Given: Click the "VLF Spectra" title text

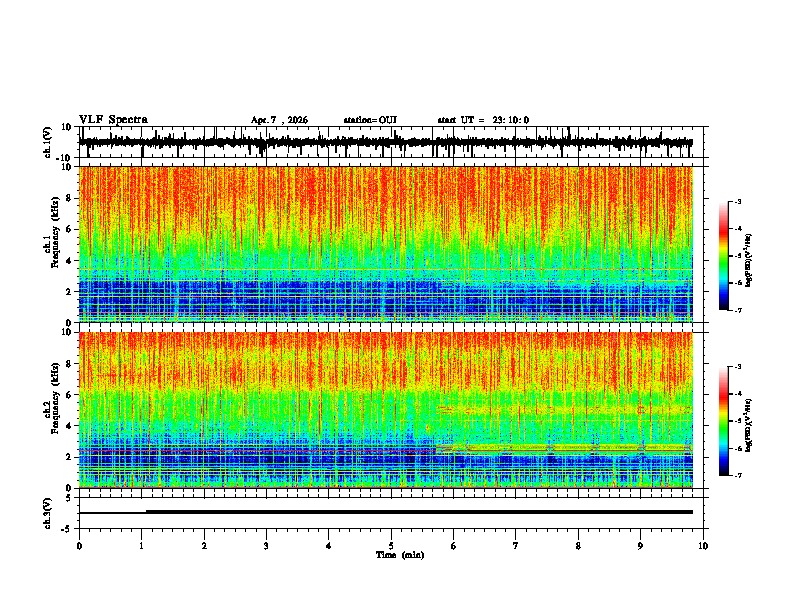Looking at the screenshot, I should tap(113, 120).
